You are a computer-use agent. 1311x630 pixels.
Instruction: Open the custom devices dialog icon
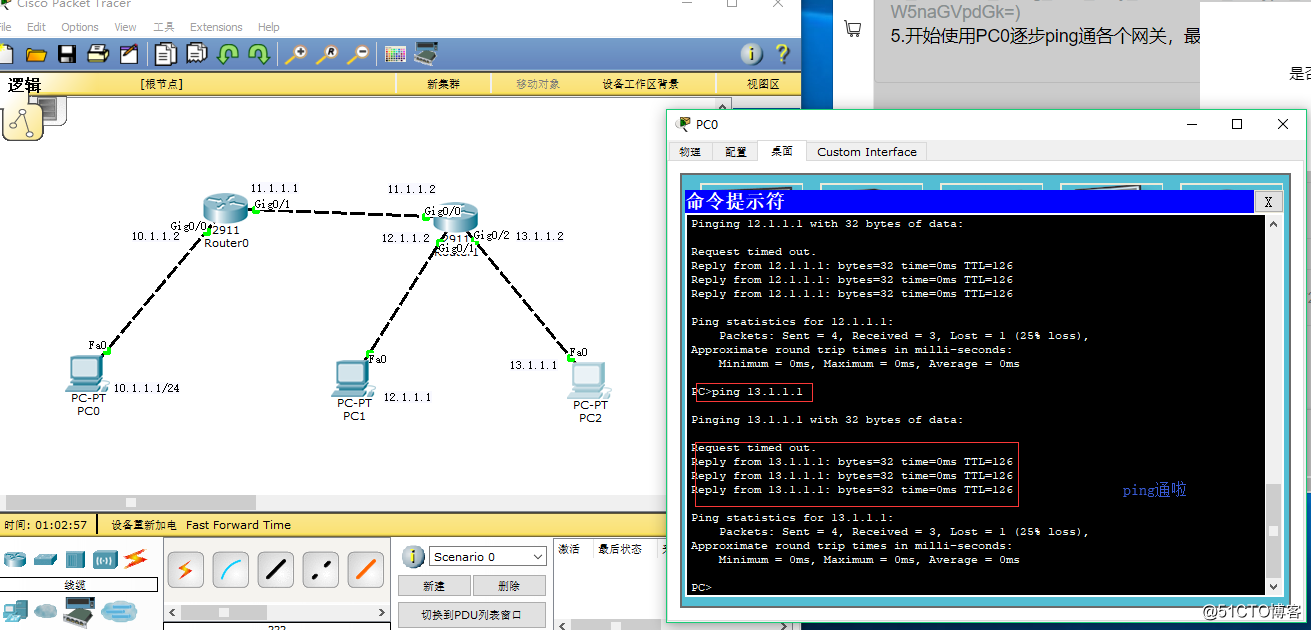coord(426,53)
